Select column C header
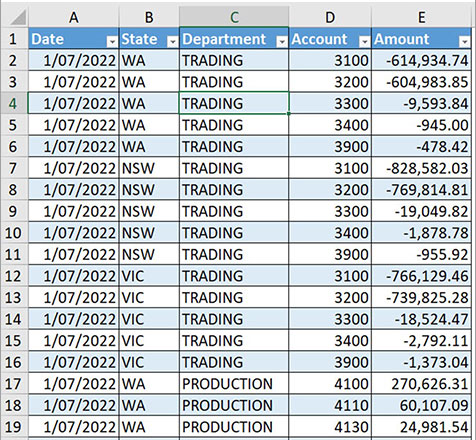This screenshot has height=440, width=476. point(234,17)
